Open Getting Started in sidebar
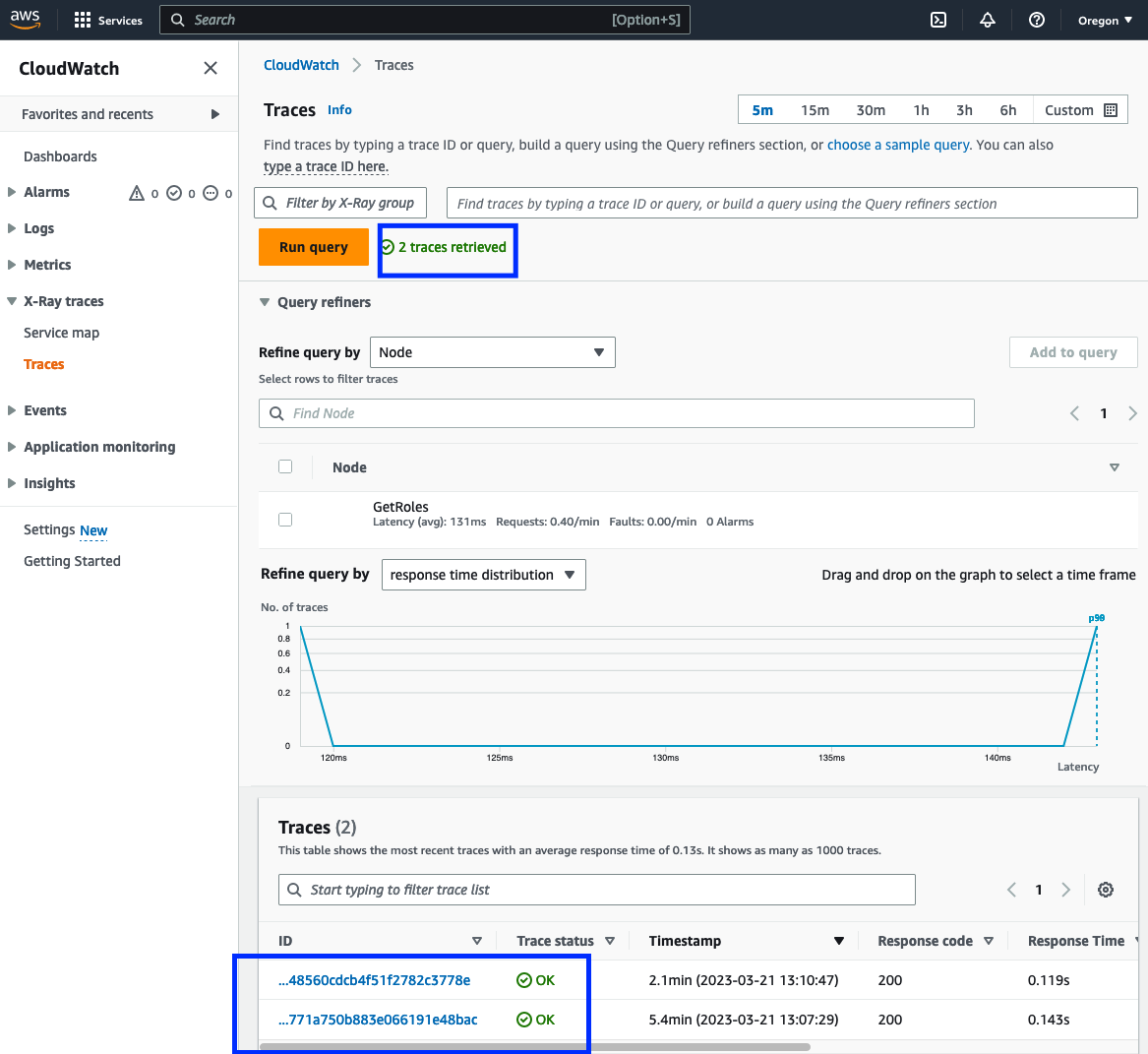The image size is (1148, 1054). click(x=72, y=561)
